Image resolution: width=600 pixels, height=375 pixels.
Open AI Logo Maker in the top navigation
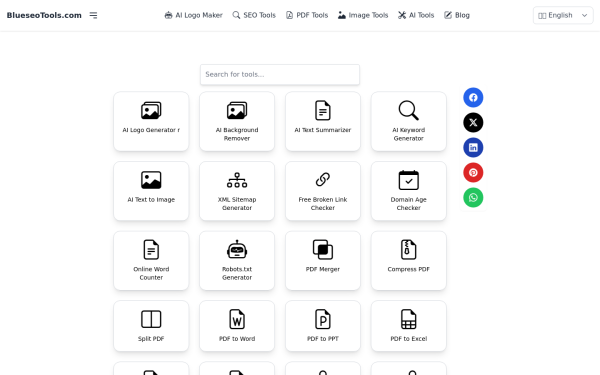(x=194, y=15)
